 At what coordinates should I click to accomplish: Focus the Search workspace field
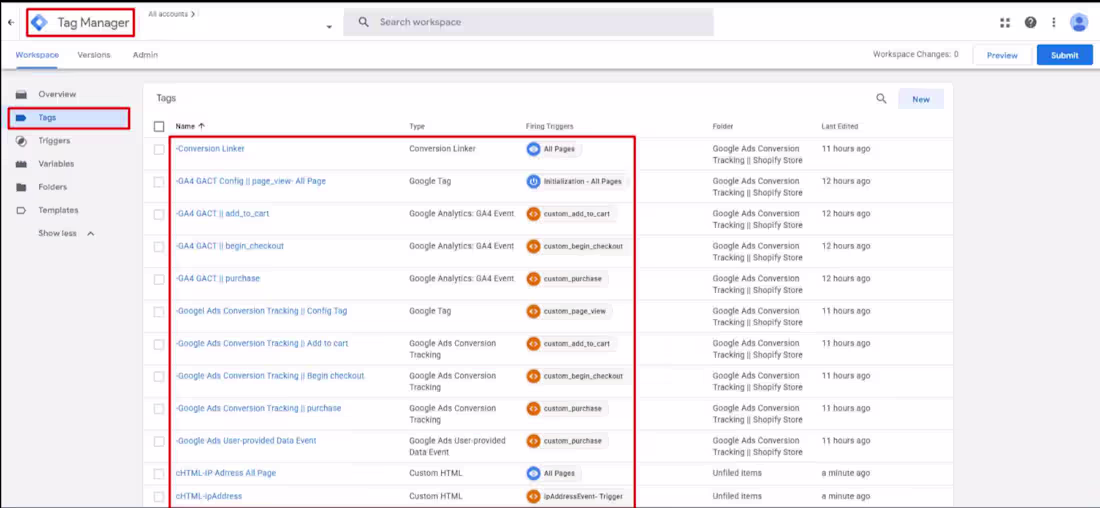pos(528,22)
